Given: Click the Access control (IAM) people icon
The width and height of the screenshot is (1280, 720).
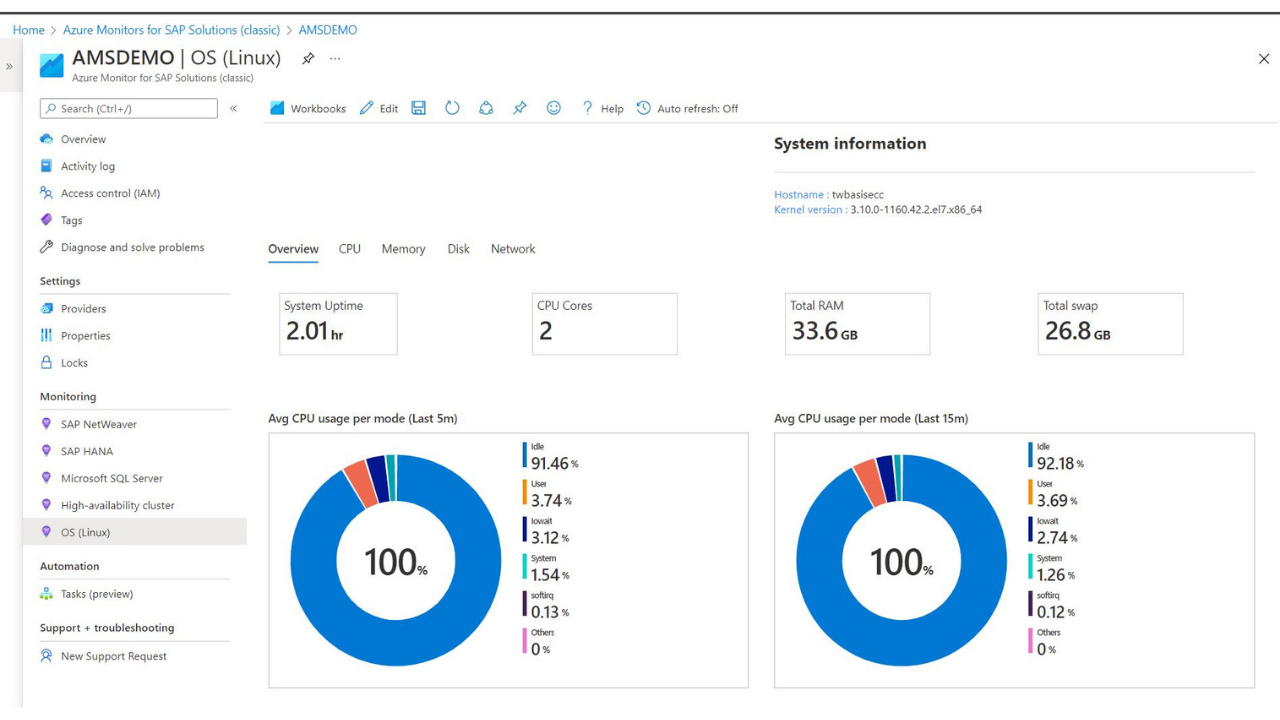Looking at the screenshot, I should [x=46, y=193].
